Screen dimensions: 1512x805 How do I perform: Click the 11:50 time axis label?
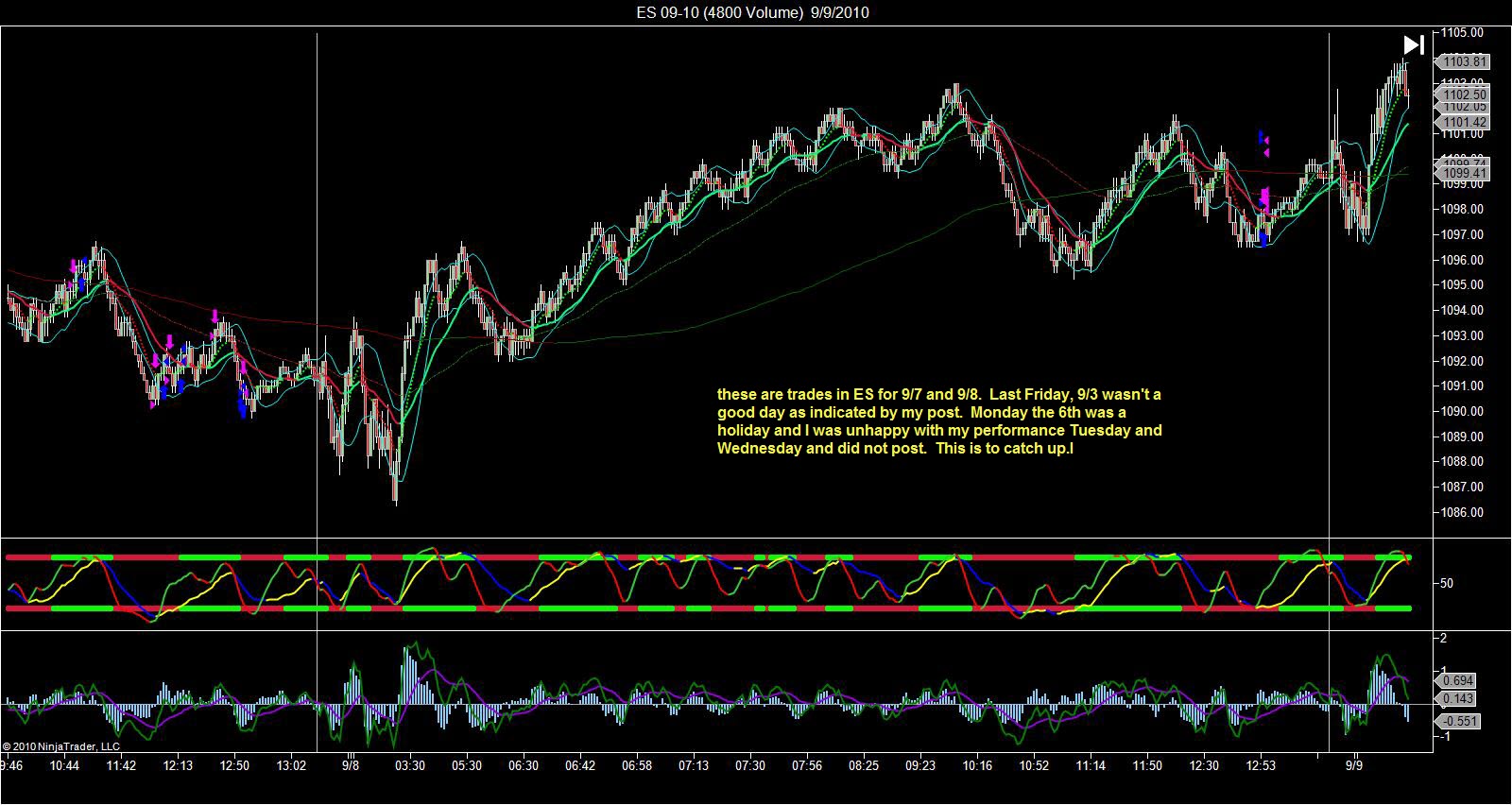1147,765
